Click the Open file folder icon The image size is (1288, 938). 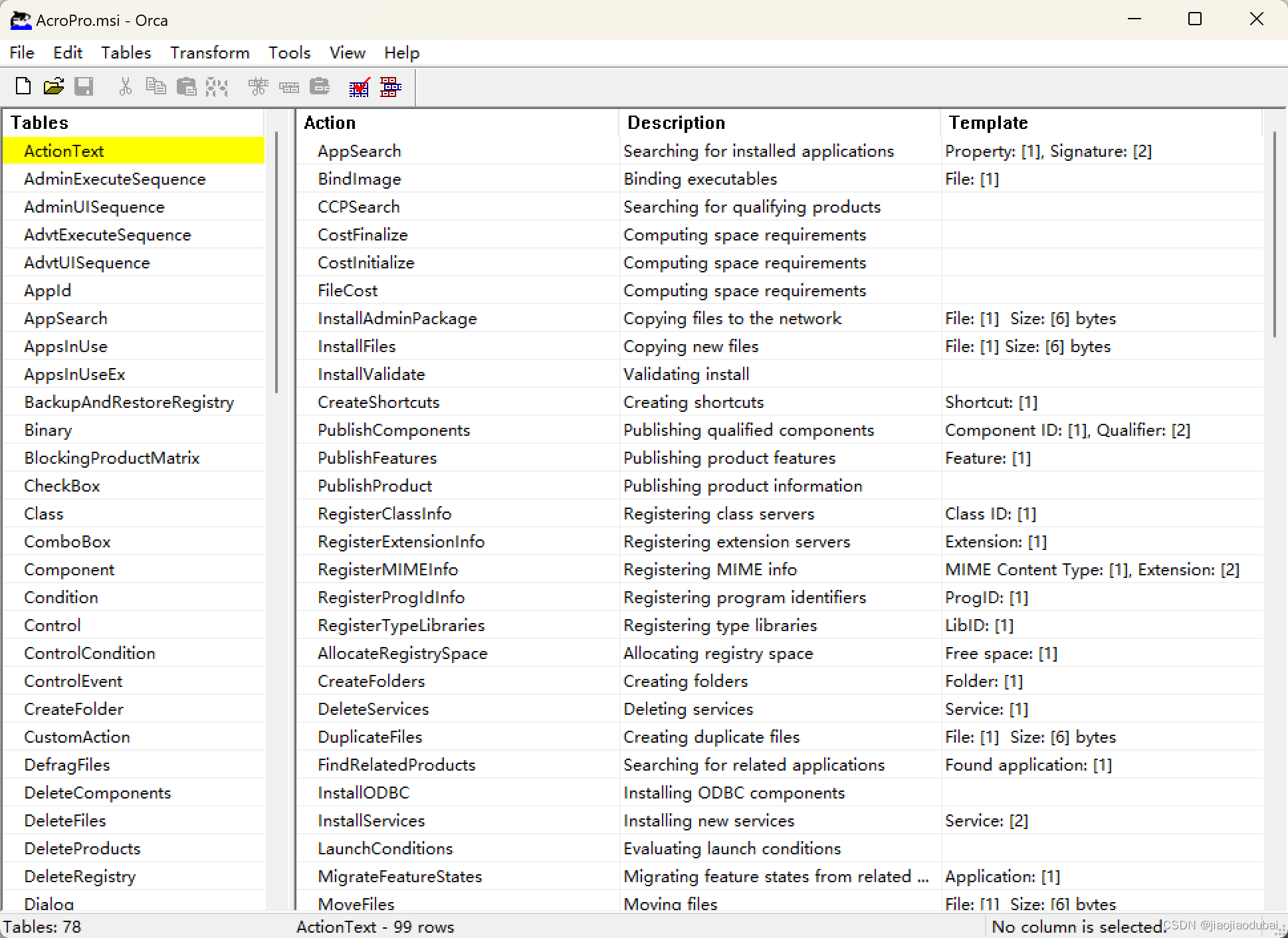point(54,86)
